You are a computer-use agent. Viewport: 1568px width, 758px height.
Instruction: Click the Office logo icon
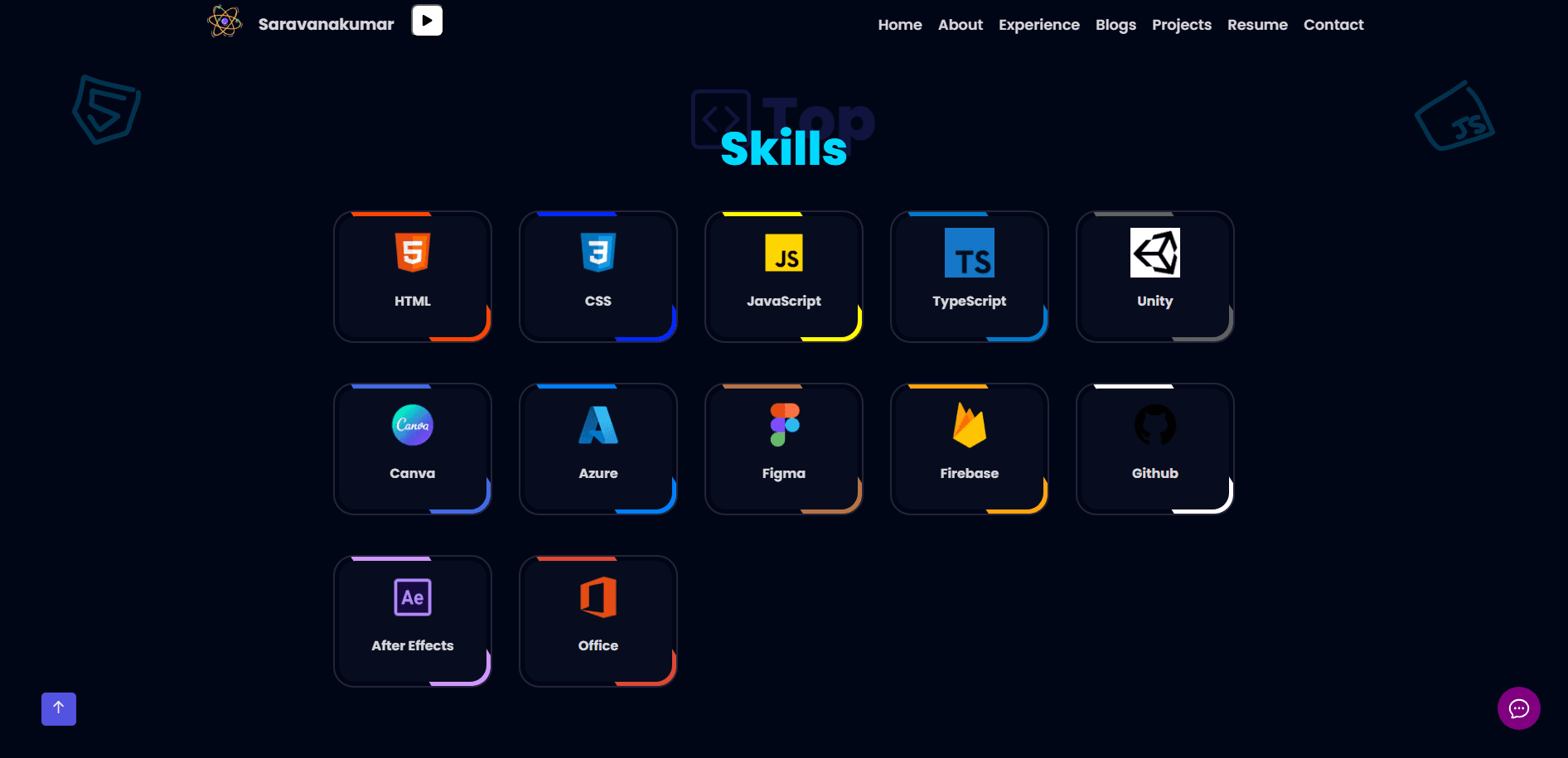tap(598, 597)
